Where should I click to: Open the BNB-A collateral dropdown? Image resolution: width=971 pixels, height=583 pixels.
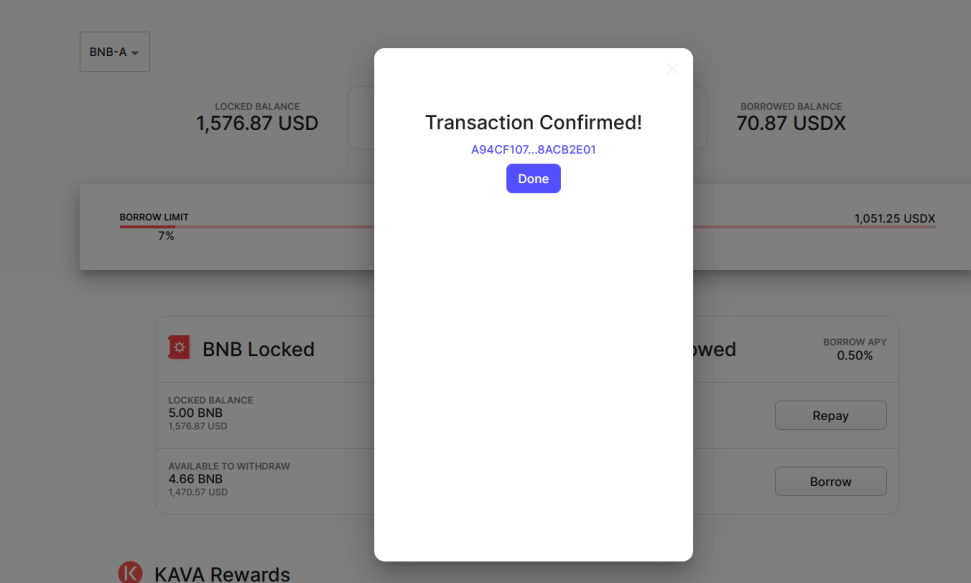tap(115, 52)
